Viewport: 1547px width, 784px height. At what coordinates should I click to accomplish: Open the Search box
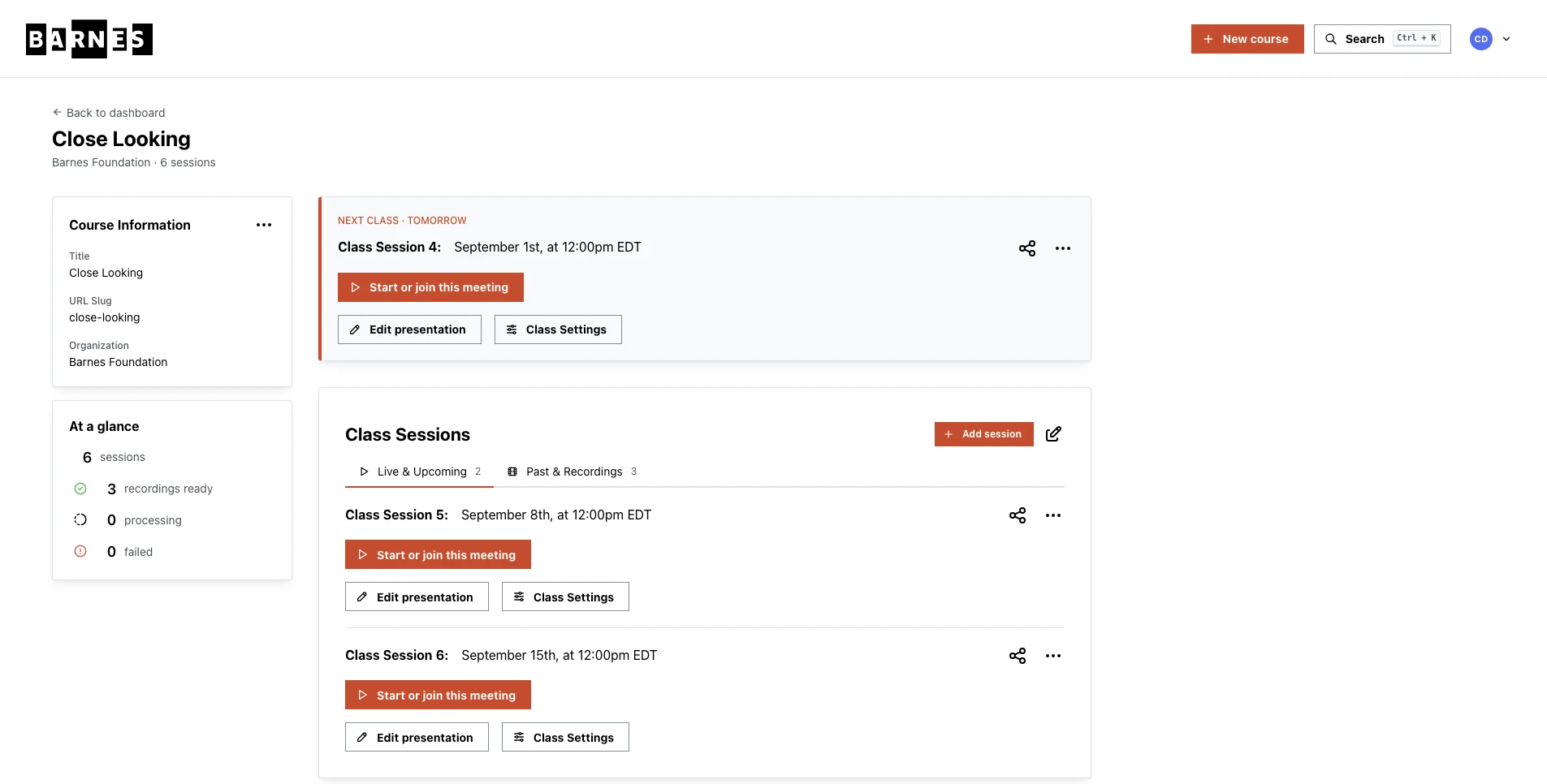pos(1382,39)
